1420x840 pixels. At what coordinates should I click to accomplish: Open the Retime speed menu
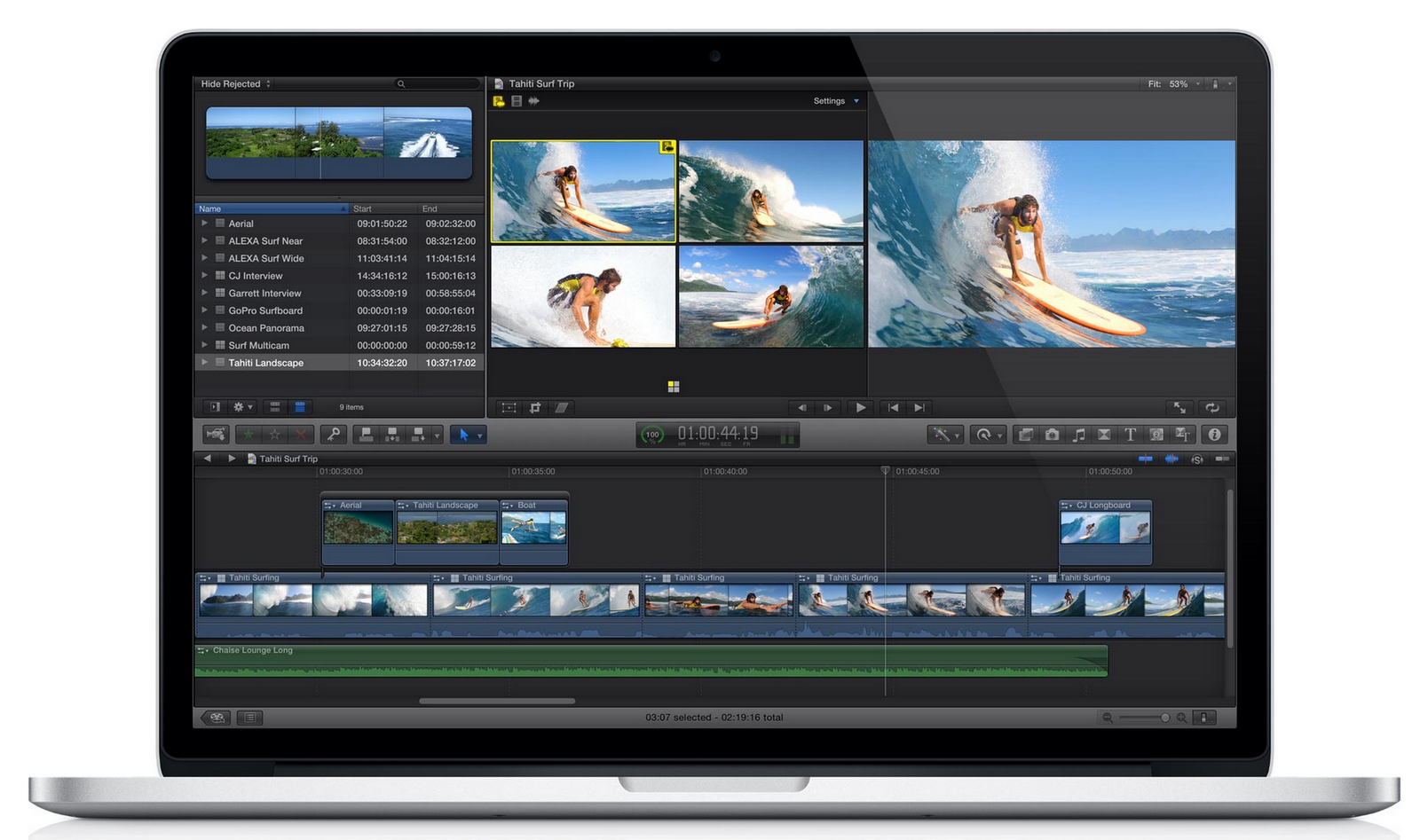click(988, 435)
